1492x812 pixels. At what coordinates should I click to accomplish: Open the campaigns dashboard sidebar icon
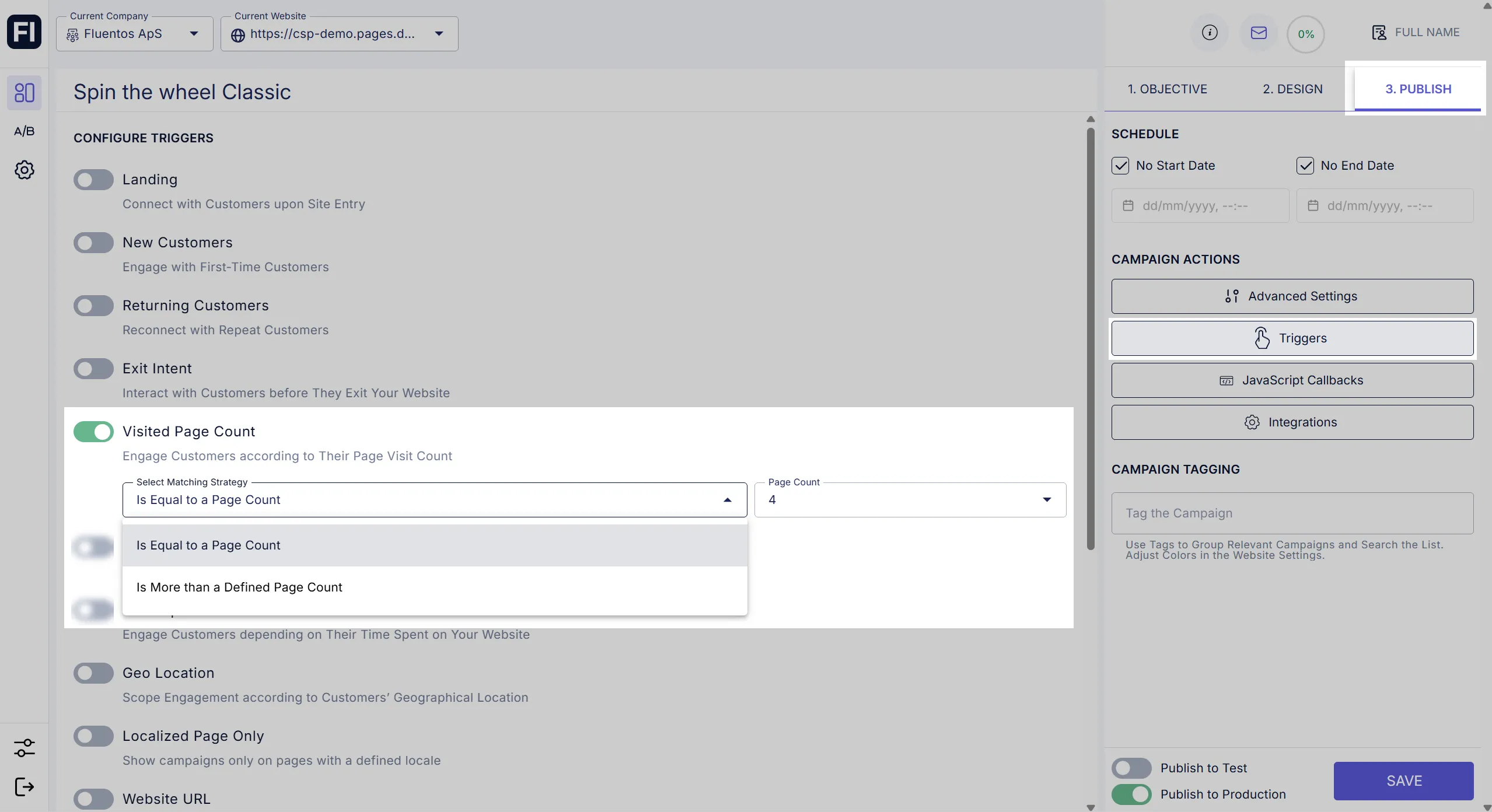click(x=24, y=93)
